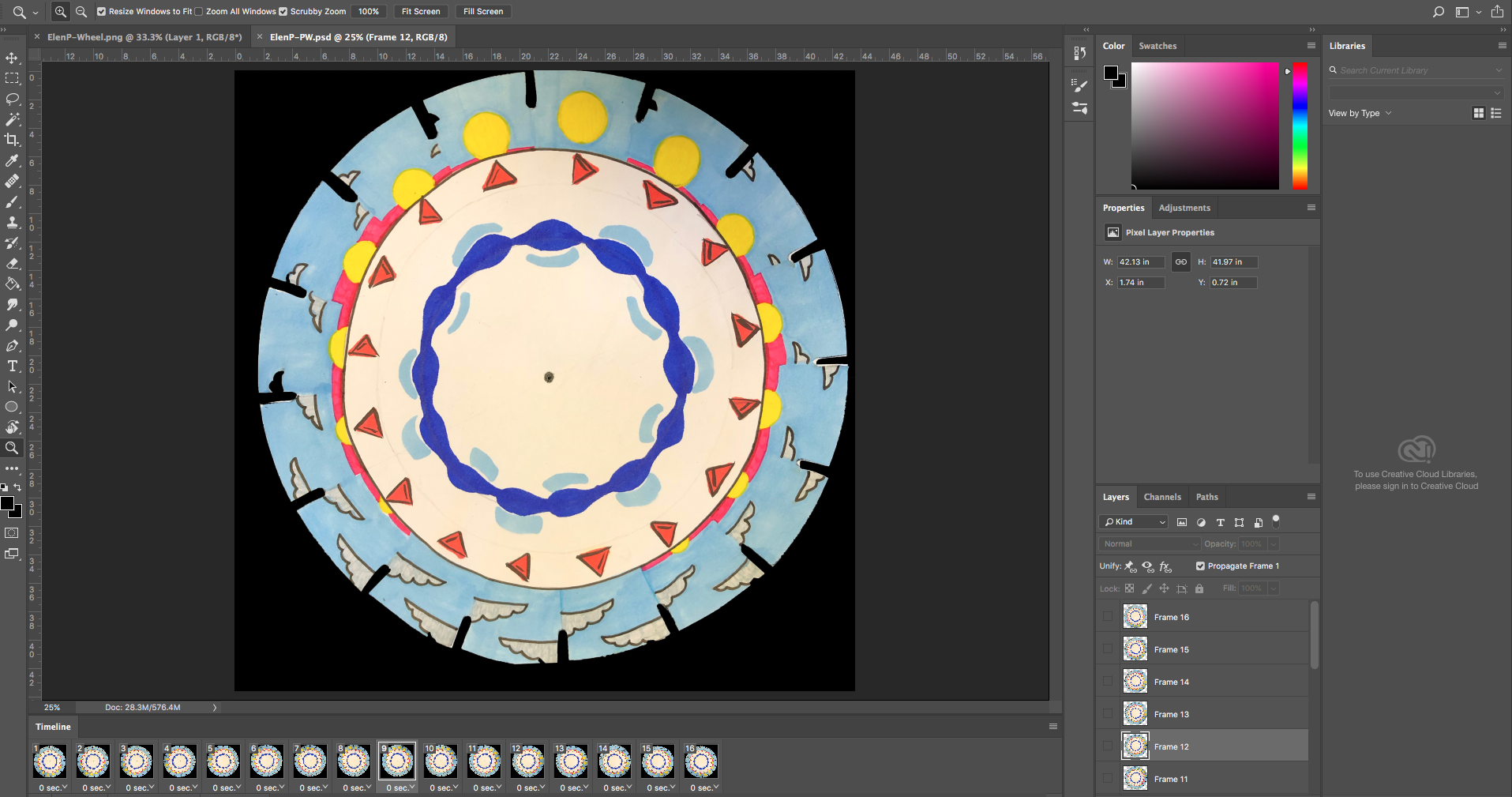
Task: Select the Crop tool
Action: click(12, 140)
